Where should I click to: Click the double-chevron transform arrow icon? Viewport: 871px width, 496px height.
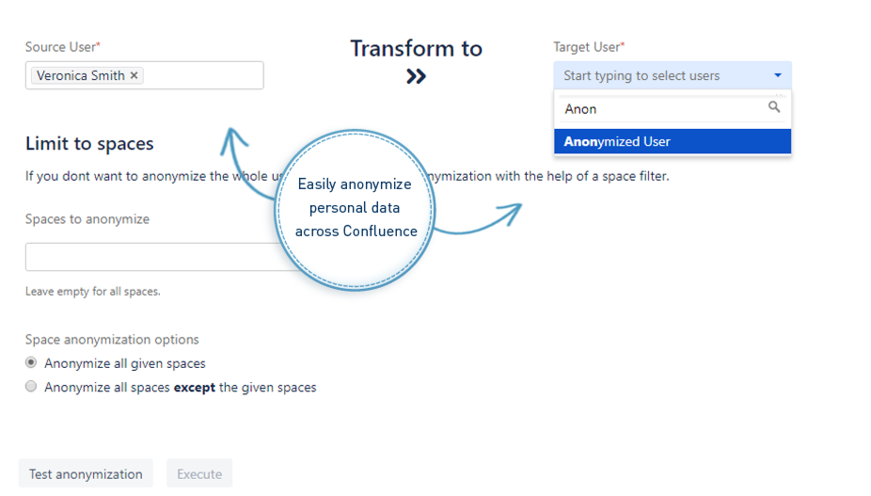click(416, 76)
